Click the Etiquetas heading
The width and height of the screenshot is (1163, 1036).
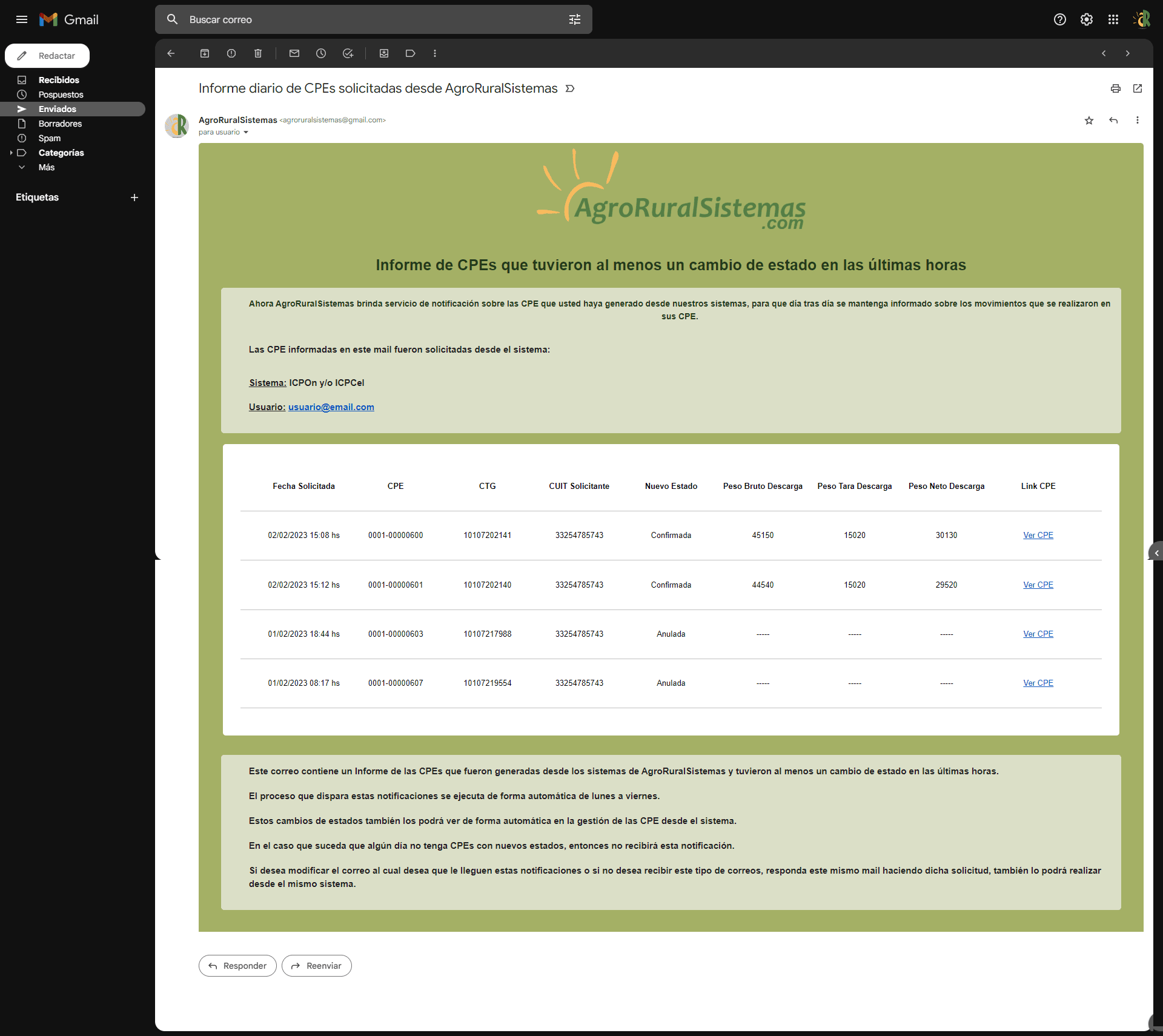click(x=37, y=198)
